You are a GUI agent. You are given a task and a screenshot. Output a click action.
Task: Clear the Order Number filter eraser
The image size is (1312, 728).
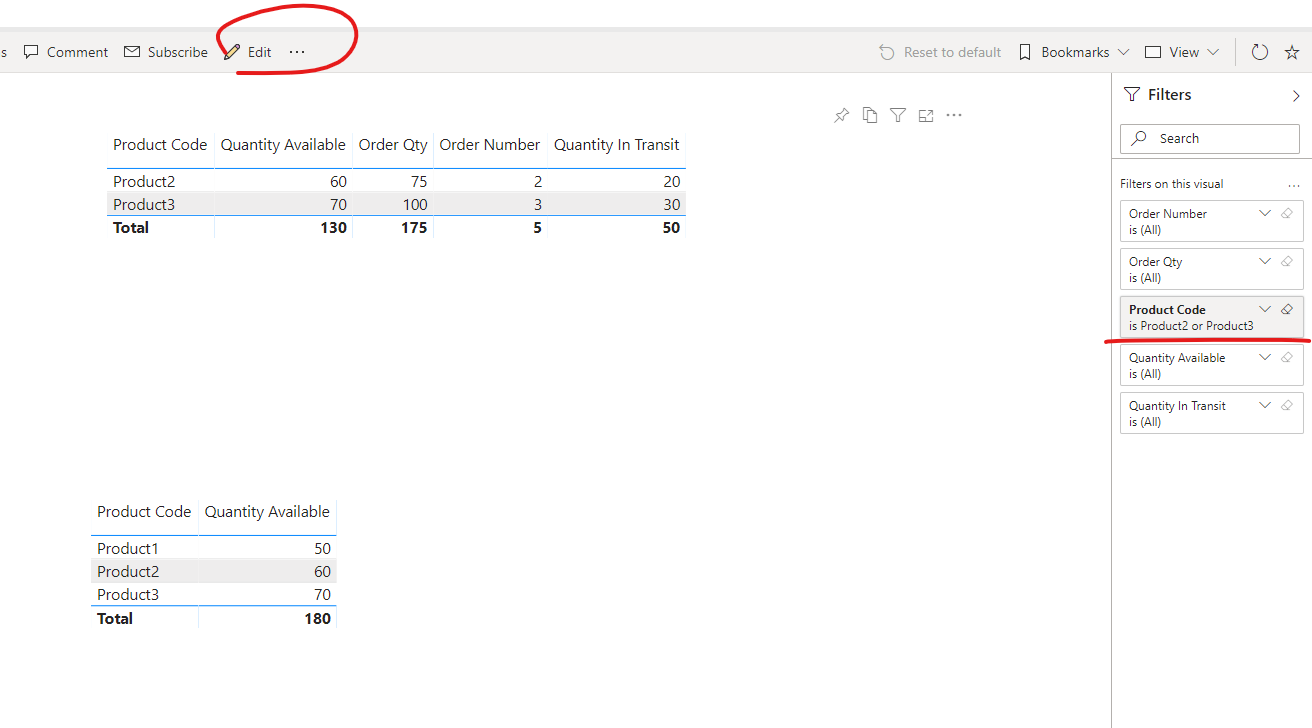point(1287,213)
